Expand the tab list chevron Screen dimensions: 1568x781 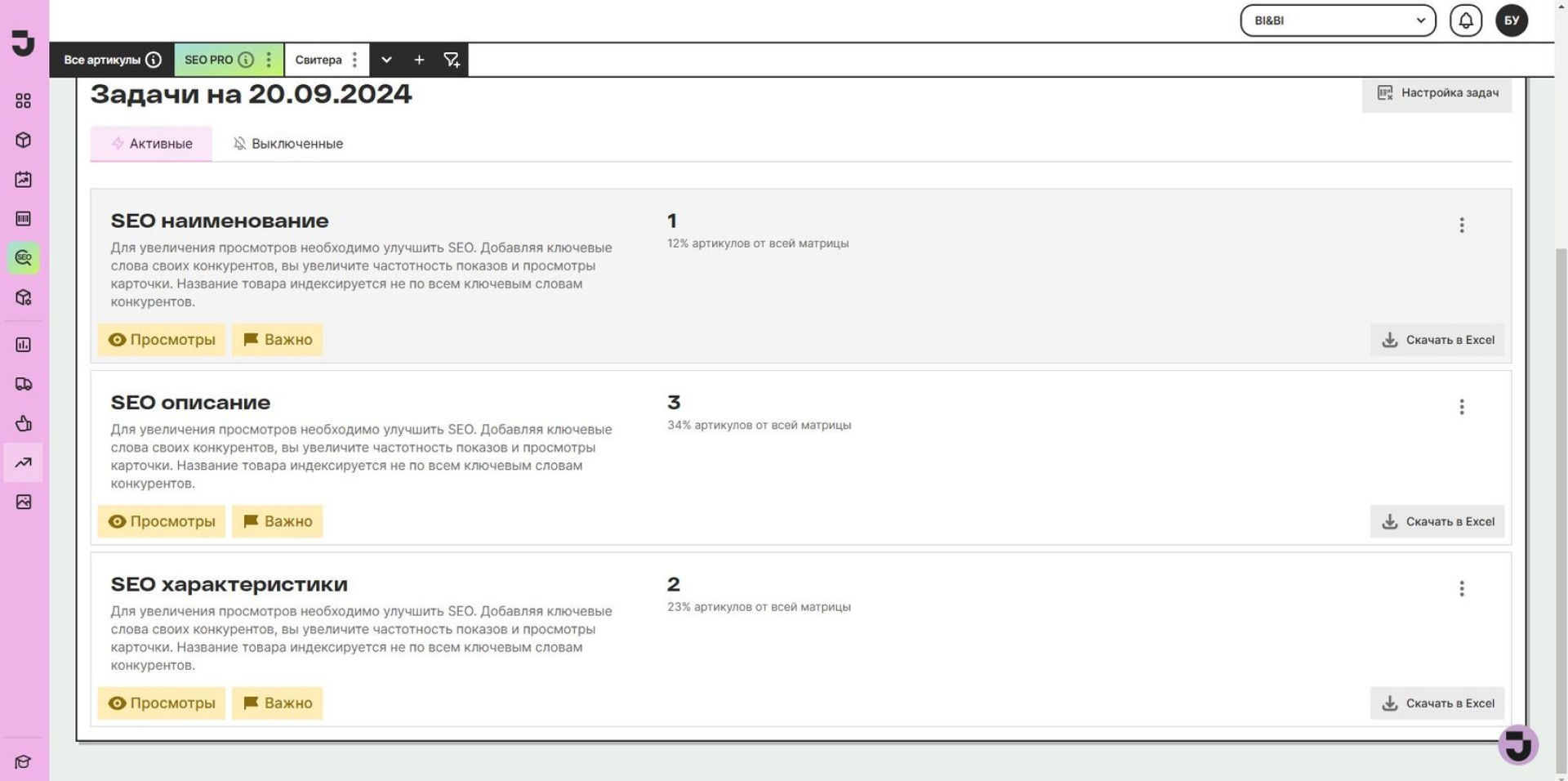click(386, 60)
